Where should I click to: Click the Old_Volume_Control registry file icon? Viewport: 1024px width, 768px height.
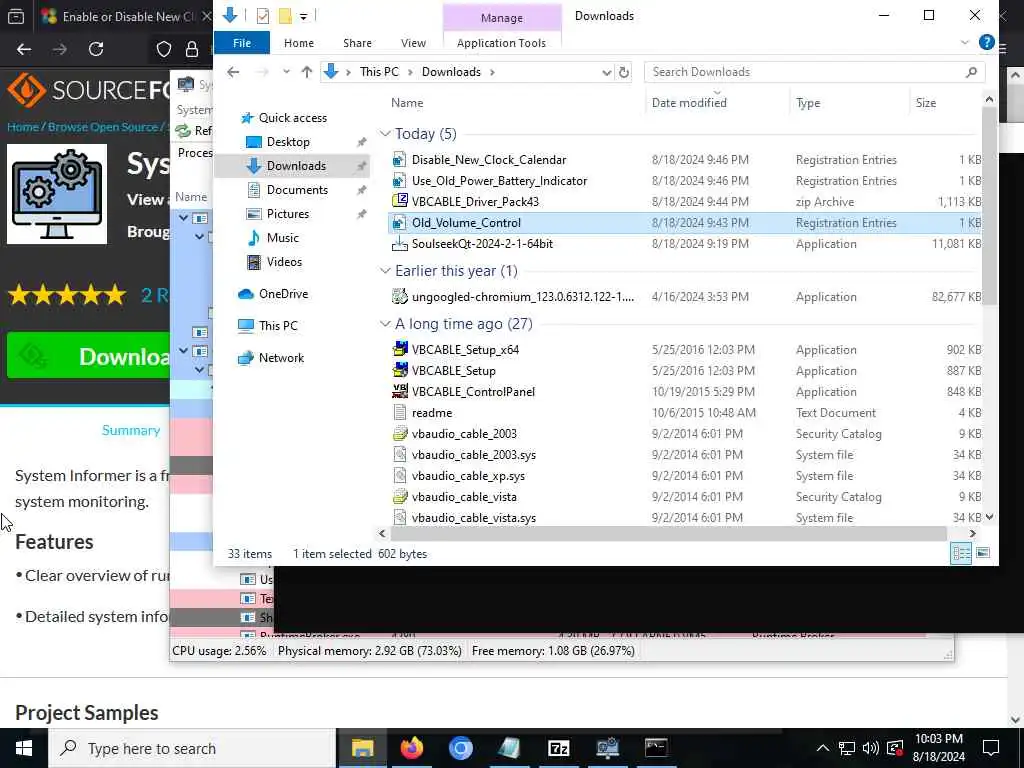pos(399,223)
